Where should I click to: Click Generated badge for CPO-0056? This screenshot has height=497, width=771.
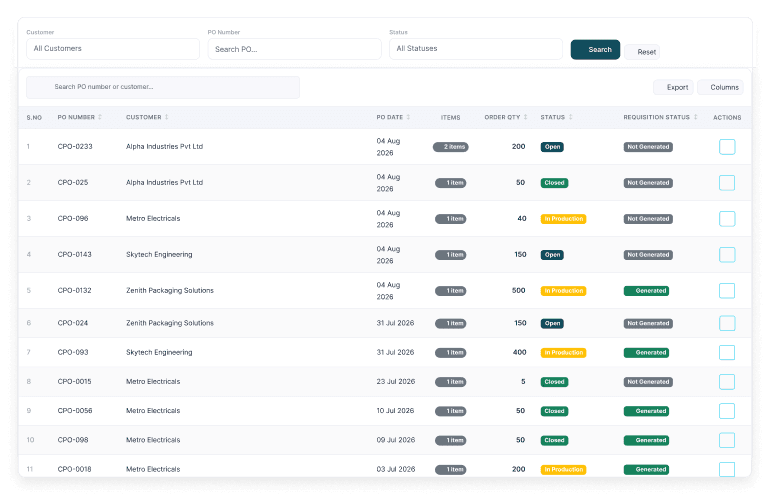click(646, 410)
